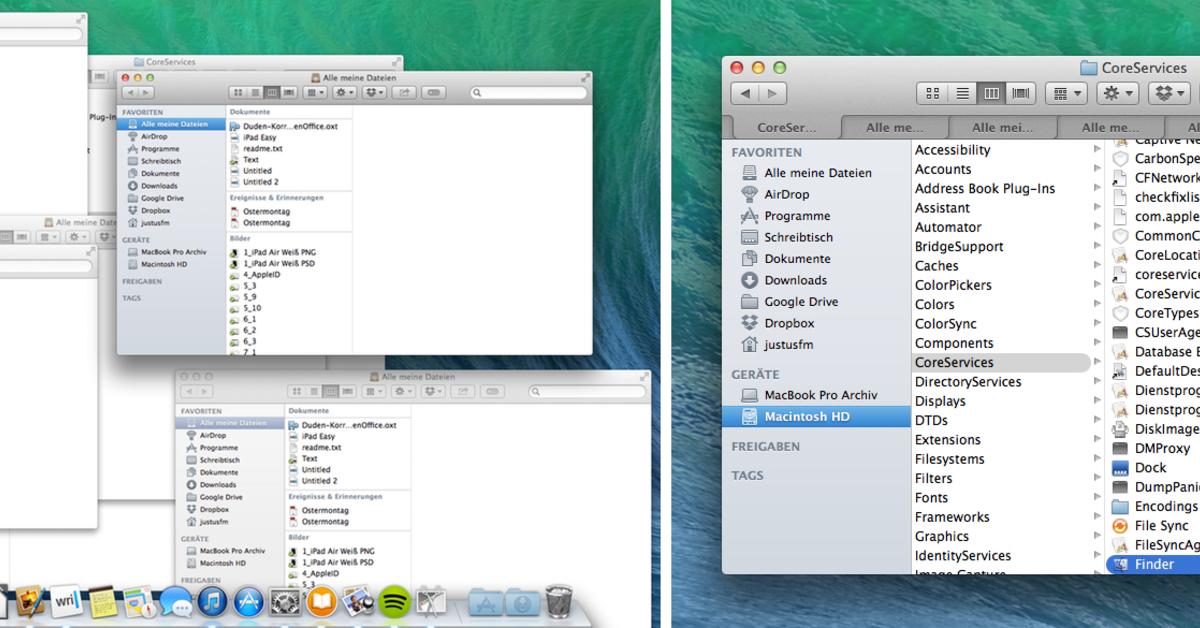Open Spotify from the Dock
This screenshot has width=1200, height=628.
pos(394,601)
